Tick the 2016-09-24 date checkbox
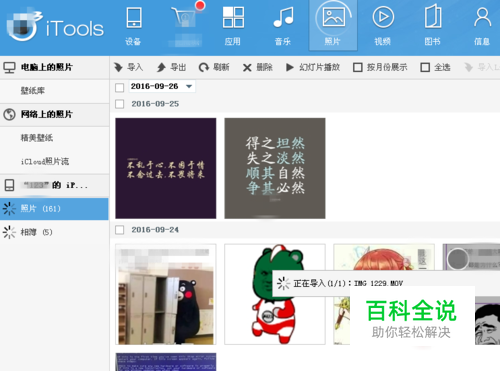The width and height of the screenshot is (500, 371). click(119, 230)
